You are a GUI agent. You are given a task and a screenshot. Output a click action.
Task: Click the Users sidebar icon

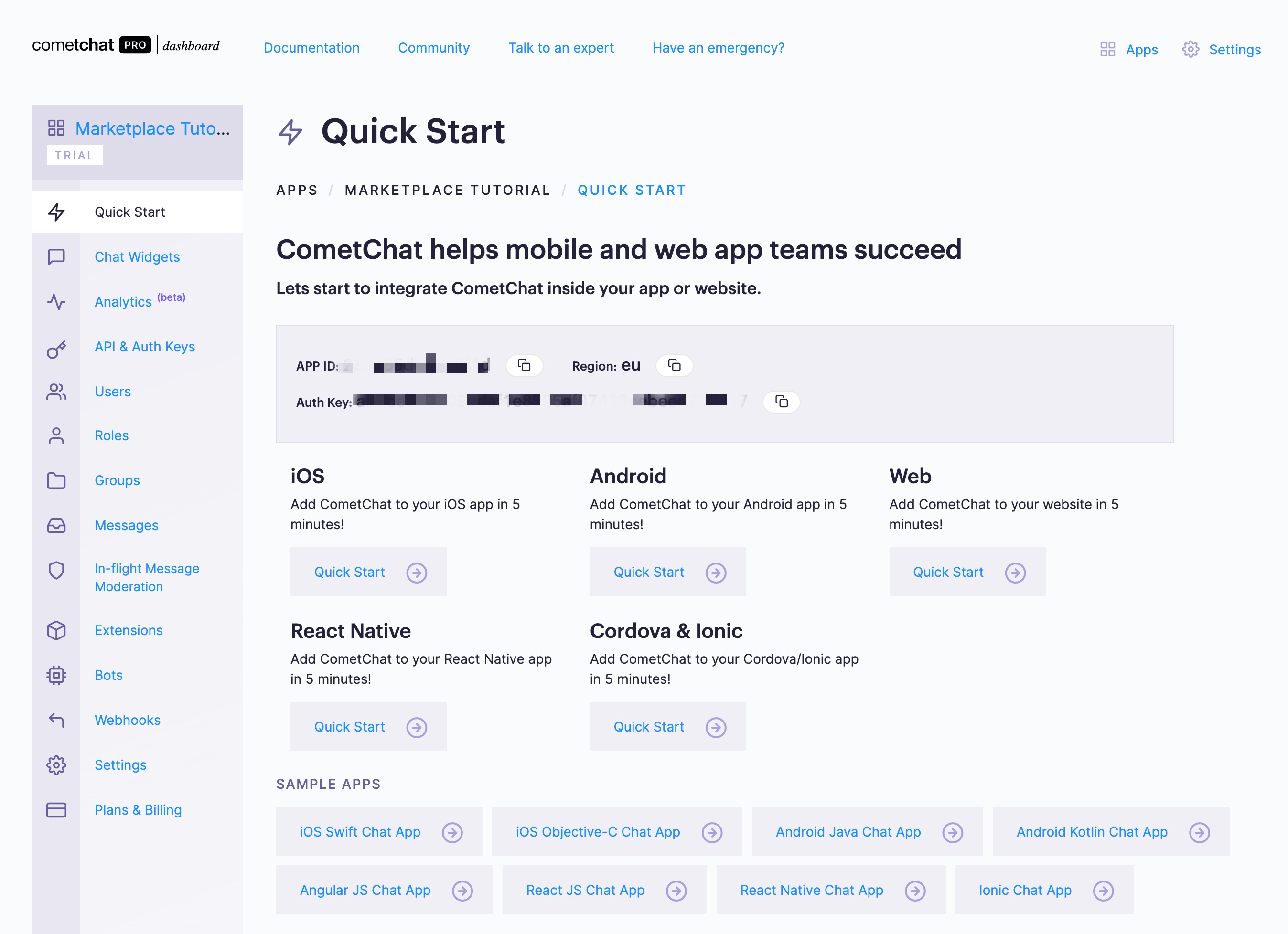tap(56, 391)
